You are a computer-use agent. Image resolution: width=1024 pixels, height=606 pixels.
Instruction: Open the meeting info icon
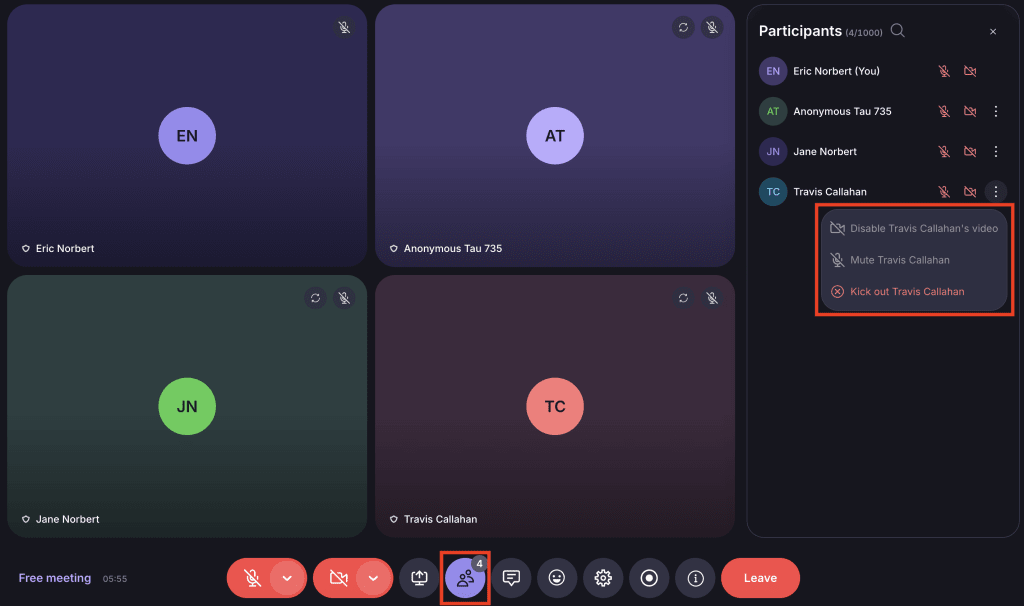pyautogui.click(x=695, y=578)
